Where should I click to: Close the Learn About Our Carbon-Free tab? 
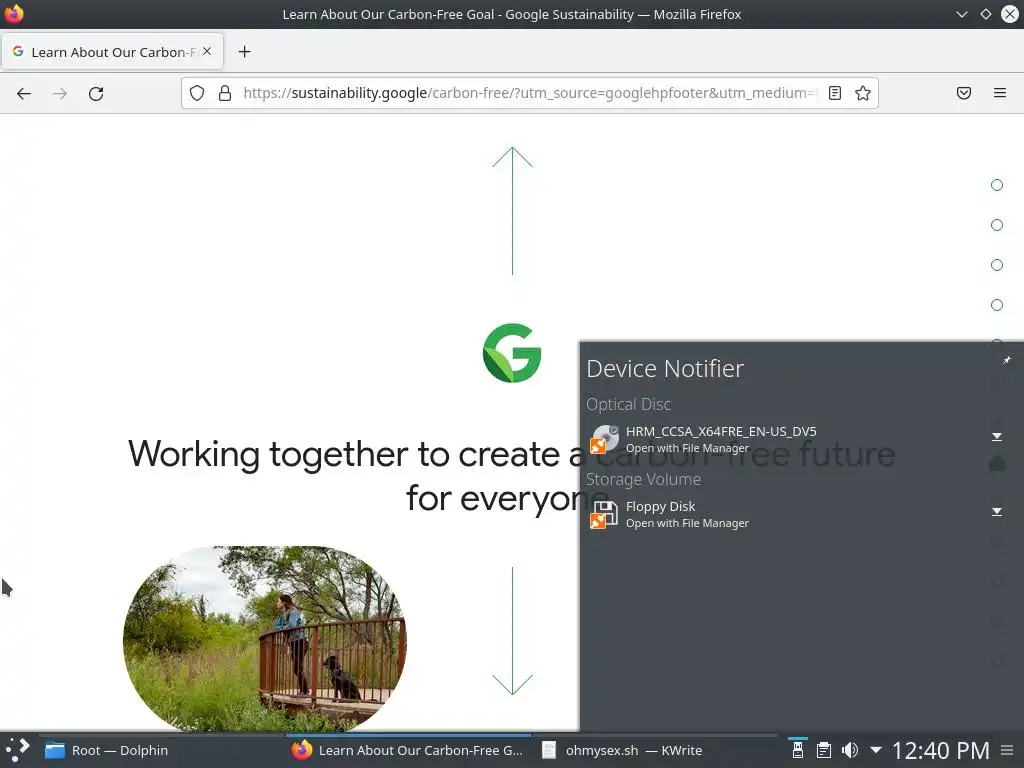point(207,51)
